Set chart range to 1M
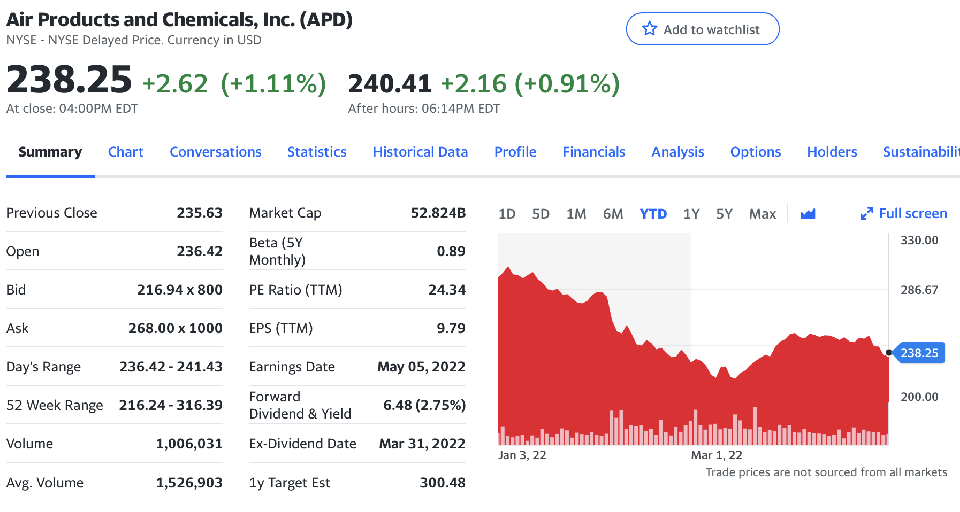Screen dimensions: 960x512 point(576,214)
